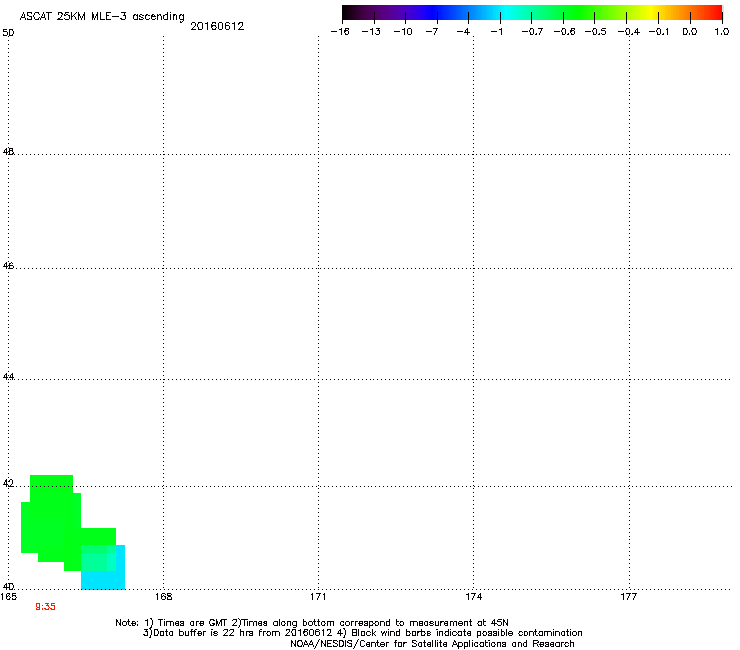The image size is (740, 650).
Task: Click the -1 colorbar label
Action: coord(496,32)
